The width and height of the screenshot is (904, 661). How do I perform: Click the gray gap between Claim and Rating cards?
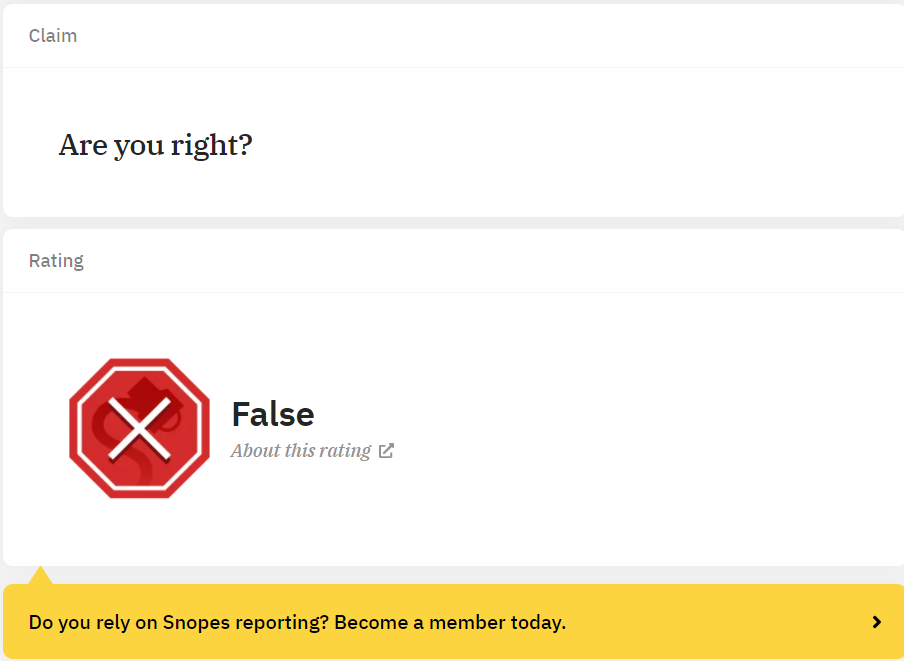pyautogui.click(x=453, y=223)
